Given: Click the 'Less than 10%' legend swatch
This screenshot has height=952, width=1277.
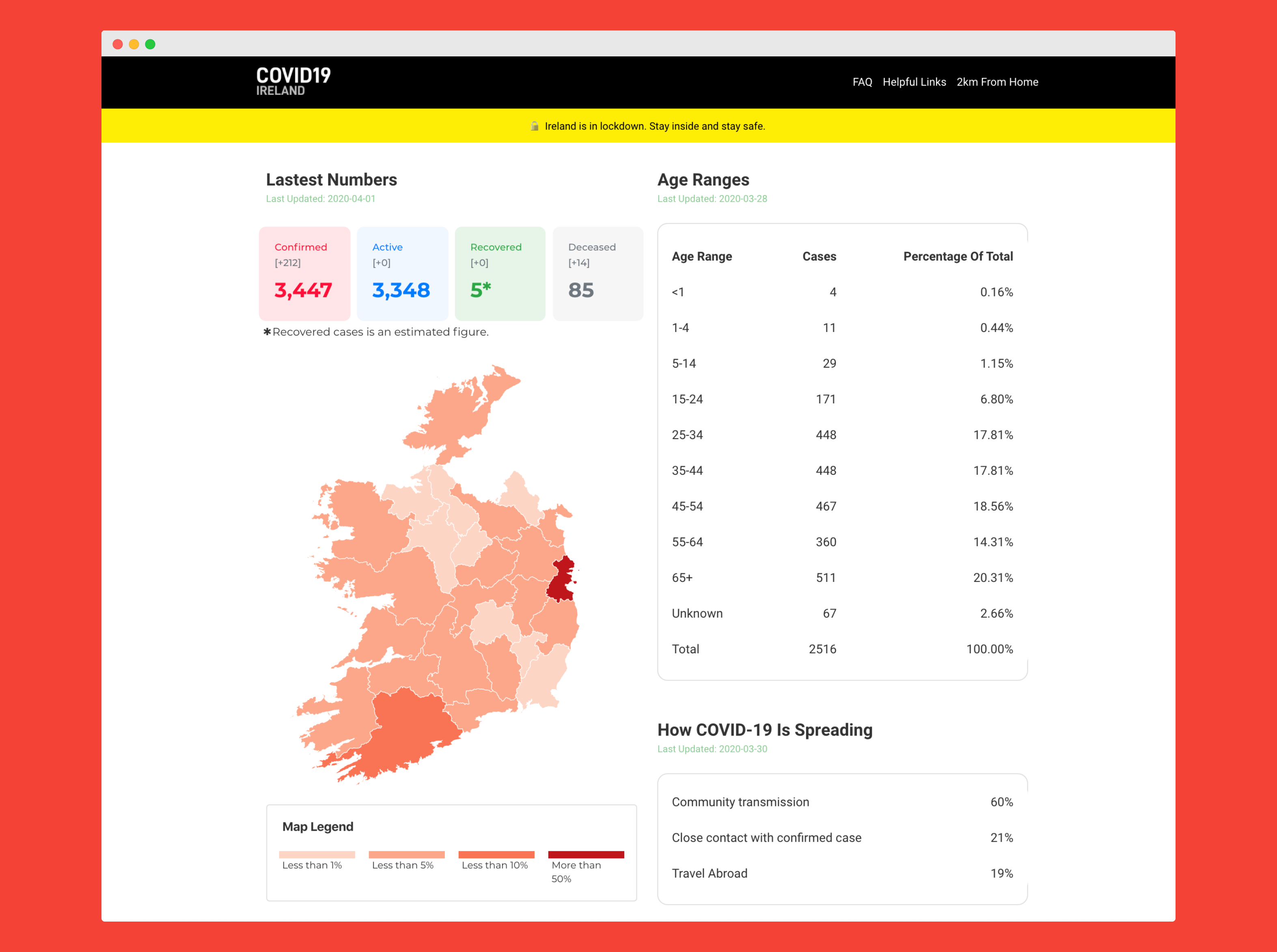Looking at the screenshot, I should click(x=496, y=854).
